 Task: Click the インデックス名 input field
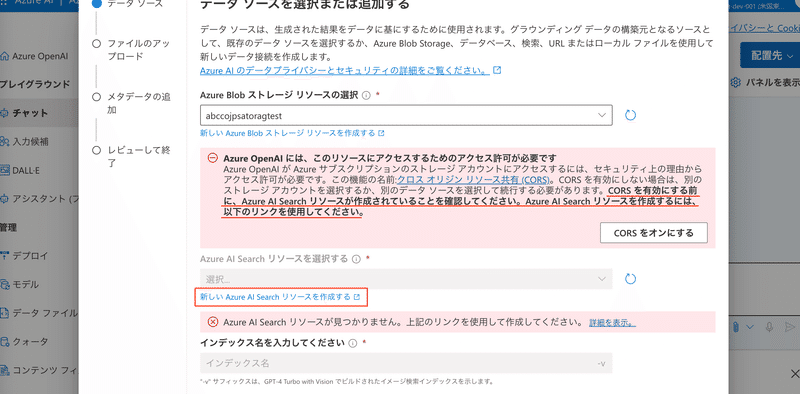coord(406,363)
